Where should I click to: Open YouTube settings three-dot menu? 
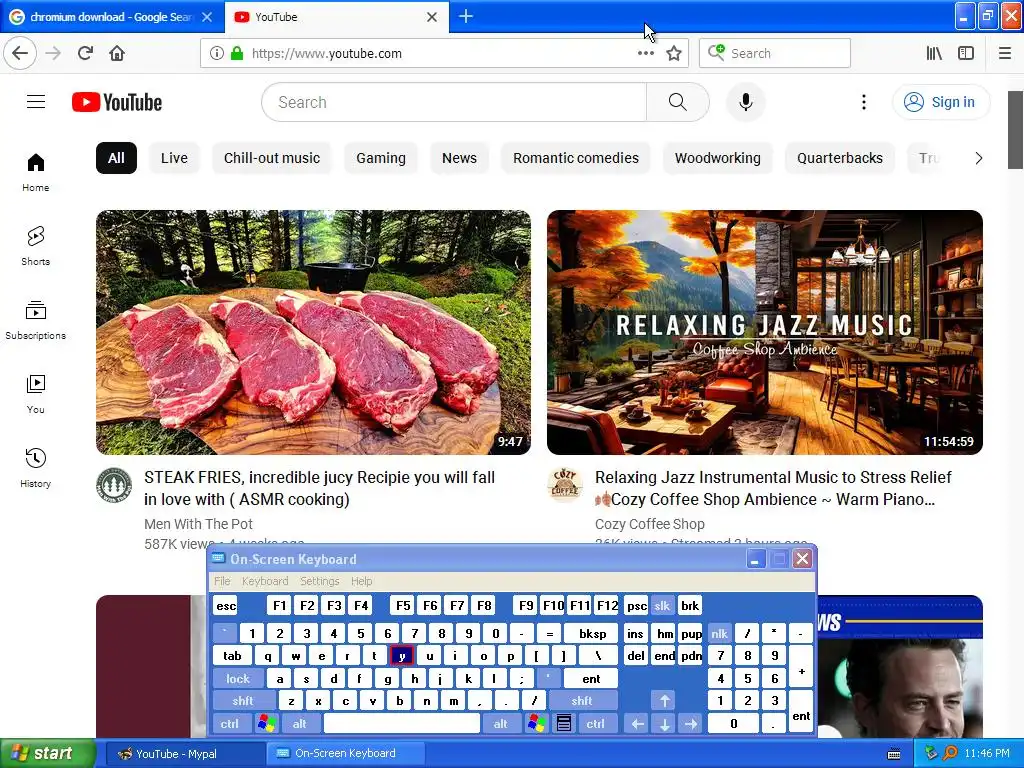(863, 102)
